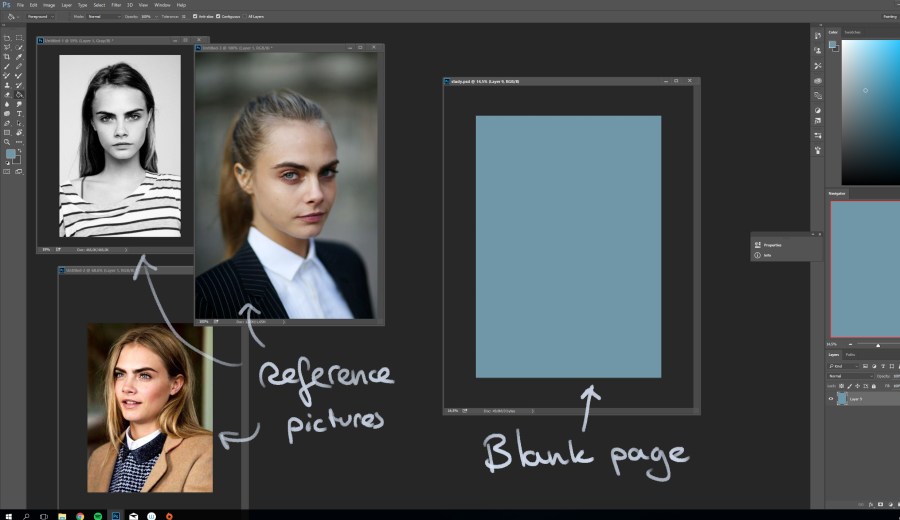Click the foreground color swatch in toolbar
Viewport: 900px width, 520px height.
point(10,155)
